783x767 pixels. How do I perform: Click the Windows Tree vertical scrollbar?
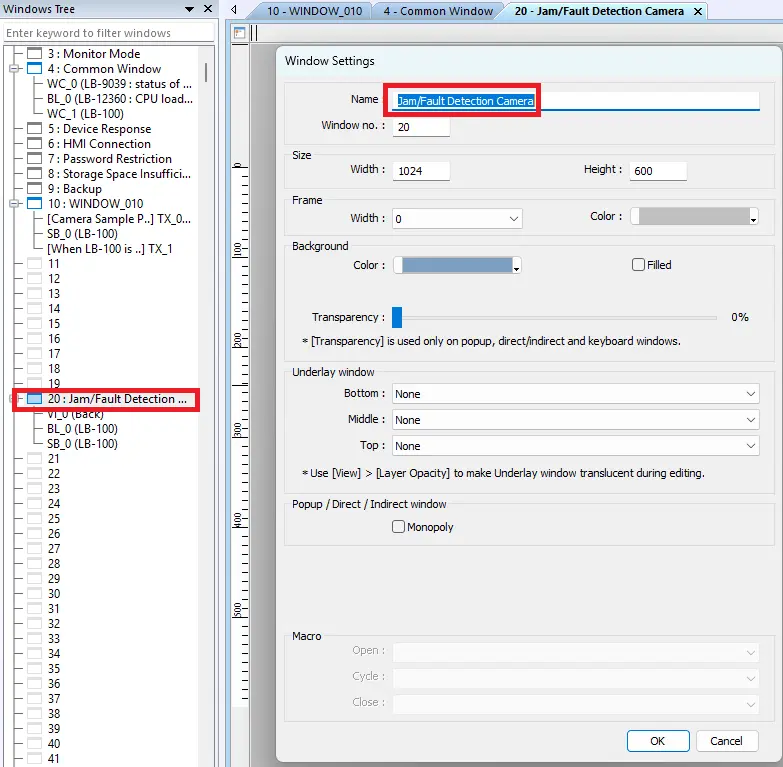(206, 72)
